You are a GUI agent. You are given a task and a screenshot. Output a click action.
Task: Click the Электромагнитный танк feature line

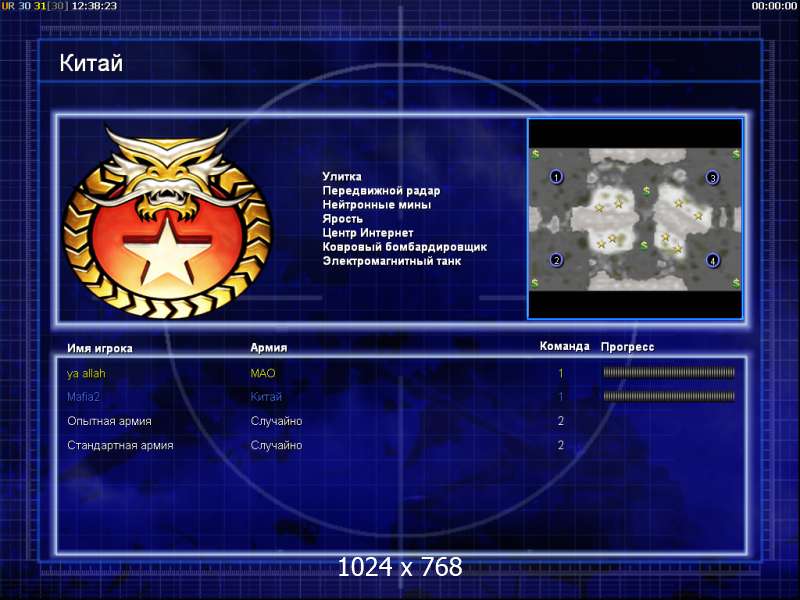(391, 261)
